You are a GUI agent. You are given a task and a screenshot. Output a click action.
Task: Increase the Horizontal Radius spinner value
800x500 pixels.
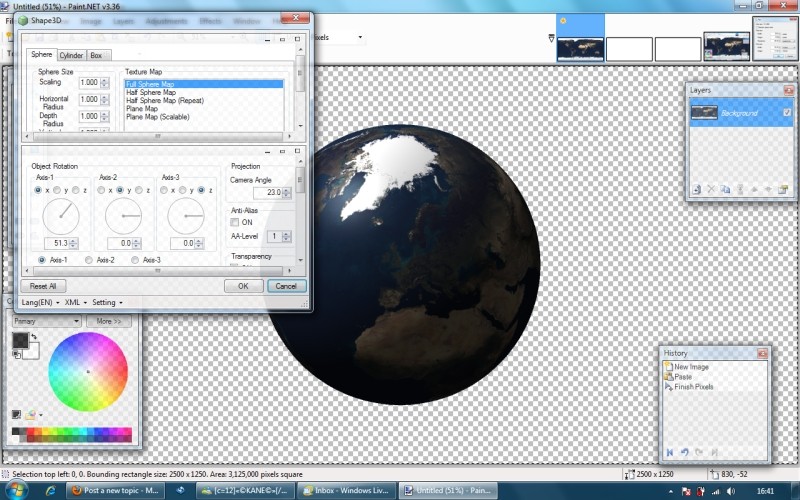(105, 97)
